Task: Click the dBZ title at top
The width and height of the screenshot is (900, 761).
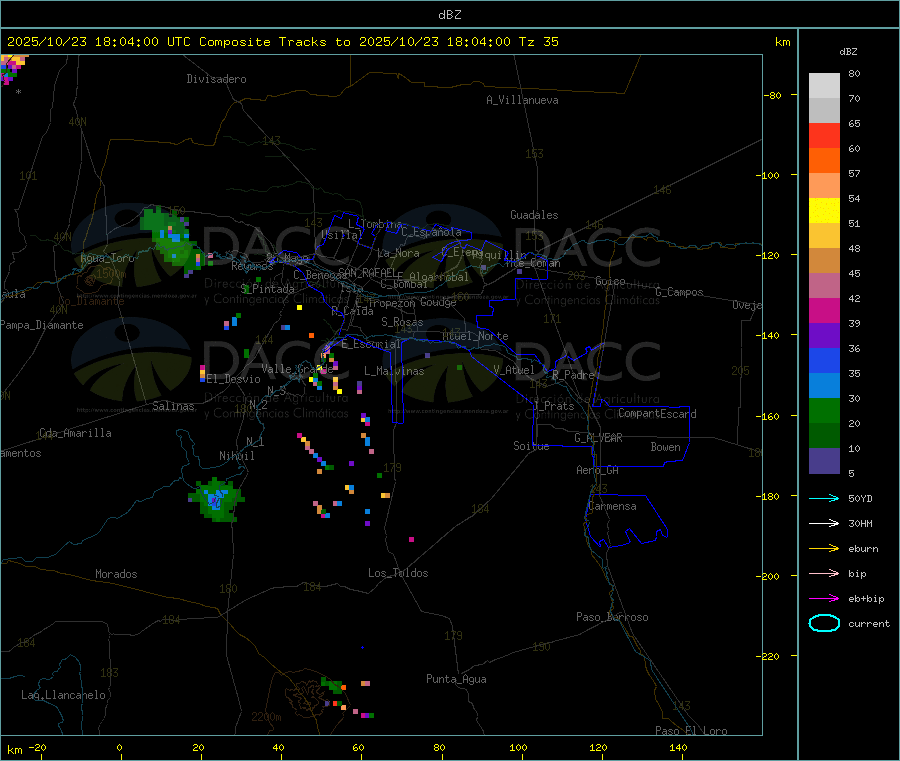Action: point(449,15)
